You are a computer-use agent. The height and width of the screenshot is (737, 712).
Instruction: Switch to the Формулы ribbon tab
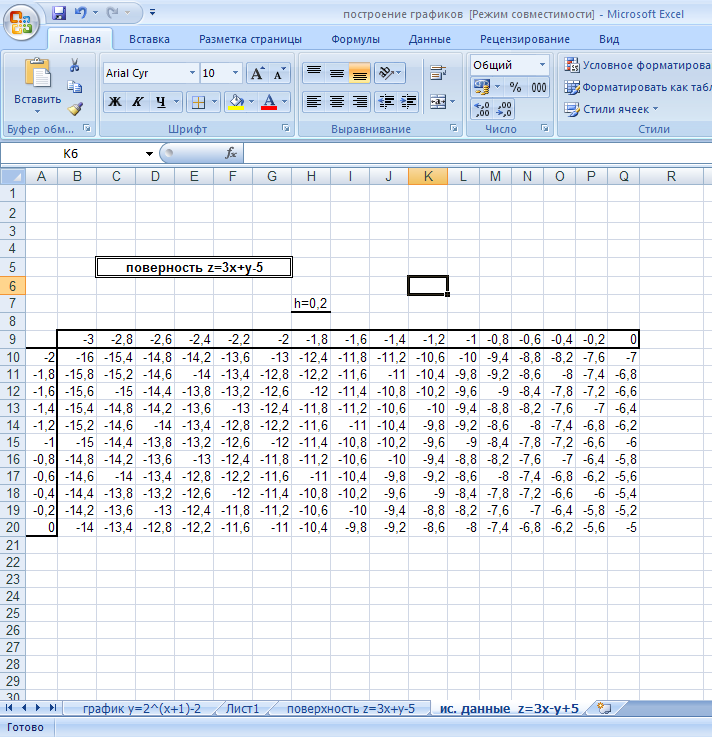coord(355,39)
